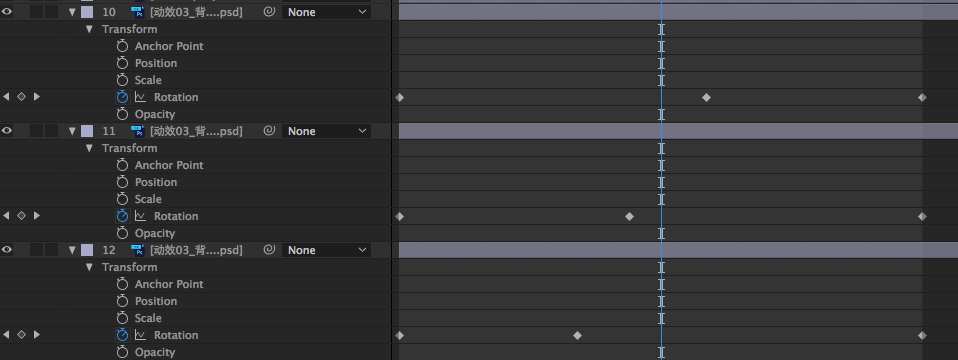Viewport: 958px width, 360px height.
Task: Go to previous Rotation keyframe on layer 12
Action: pyautogui.click(x=6, y=335)
